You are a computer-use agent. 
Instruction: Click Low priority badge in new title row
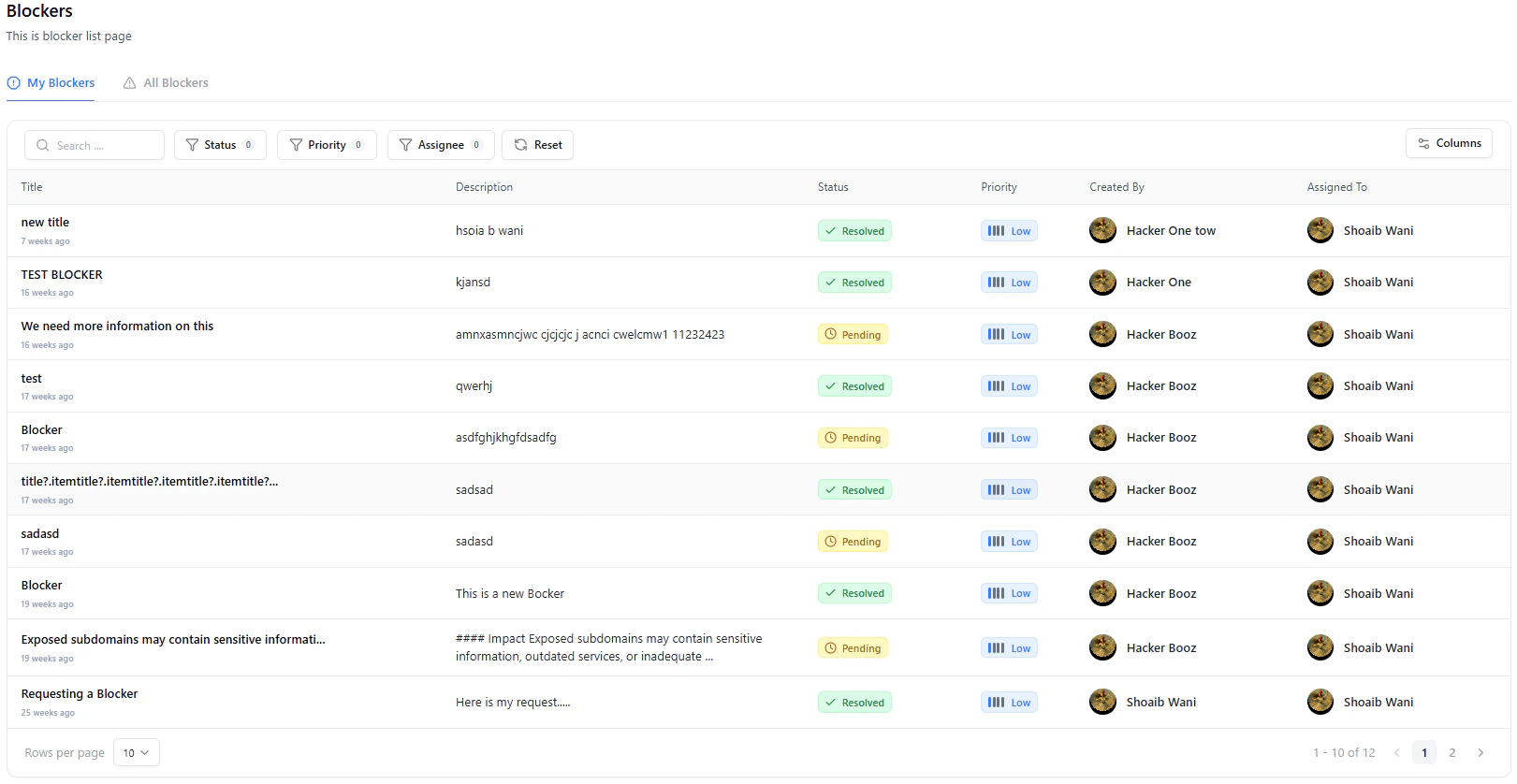tap(1009, 231)
